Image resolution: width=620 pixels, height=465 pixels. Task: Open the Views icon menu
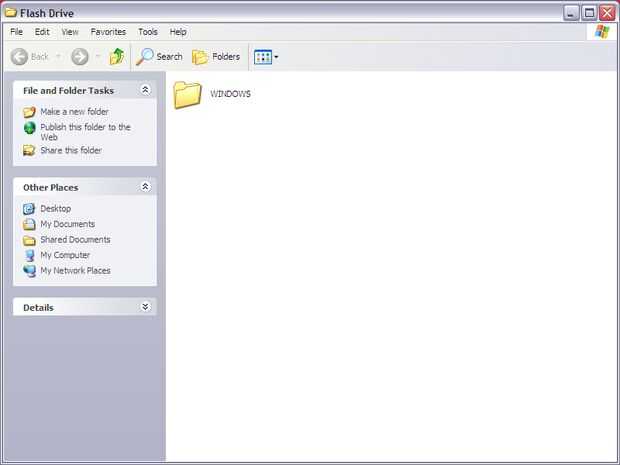click(x=263, y=57)
